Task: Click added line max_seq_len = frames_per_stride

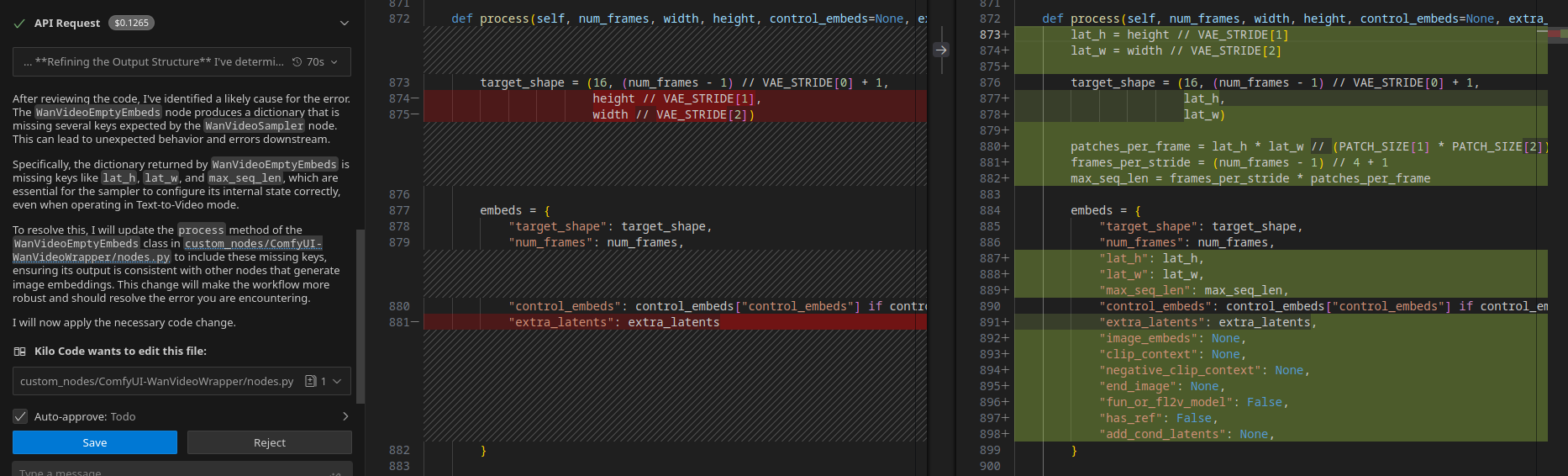Action: point(1281,178)
